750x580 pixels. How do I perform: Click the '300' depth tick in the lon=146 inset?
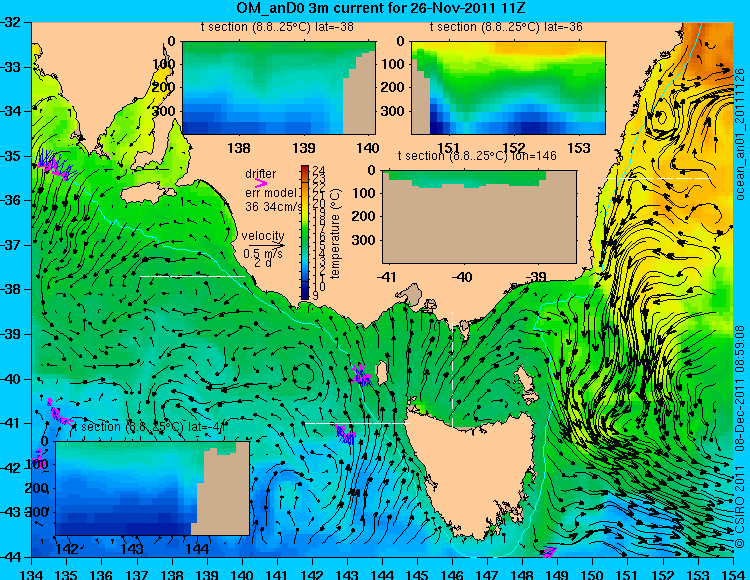(x=365, y=240)
